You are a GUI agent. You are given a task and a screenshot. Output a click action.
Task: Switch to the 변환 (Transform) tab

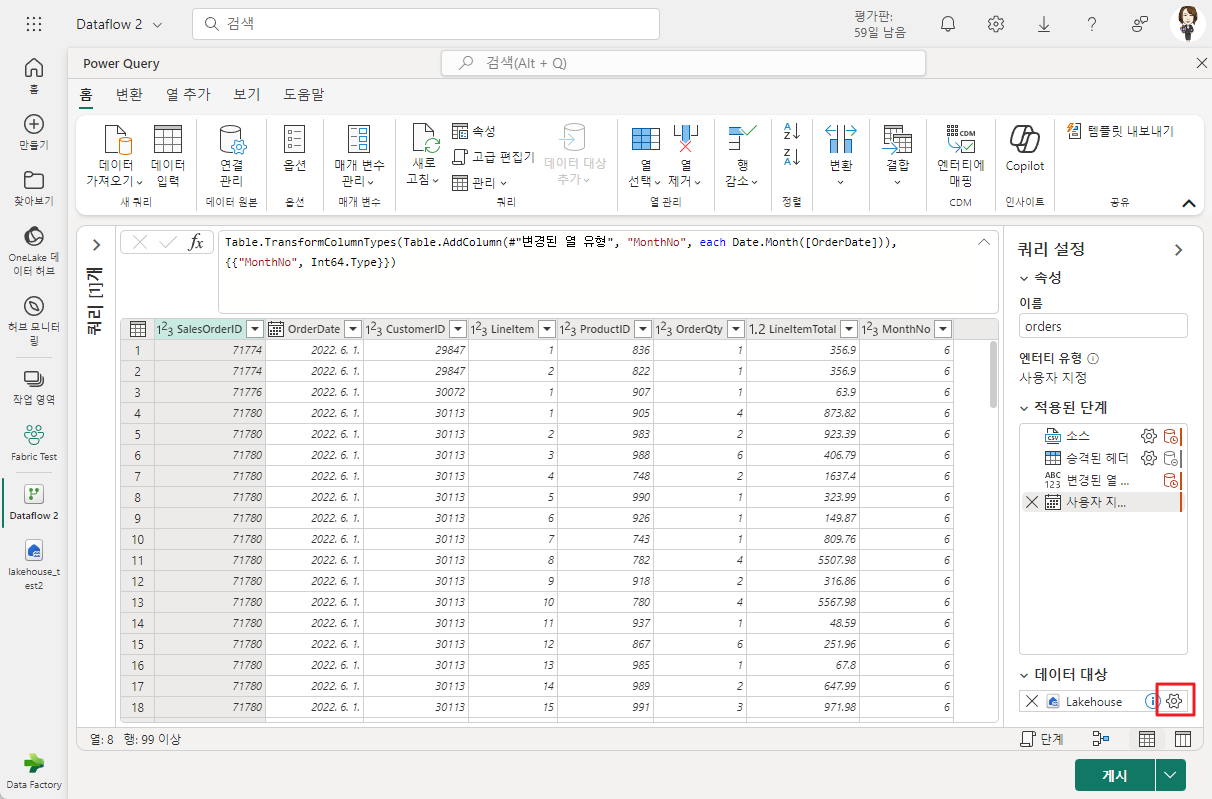tap(129, 94)
